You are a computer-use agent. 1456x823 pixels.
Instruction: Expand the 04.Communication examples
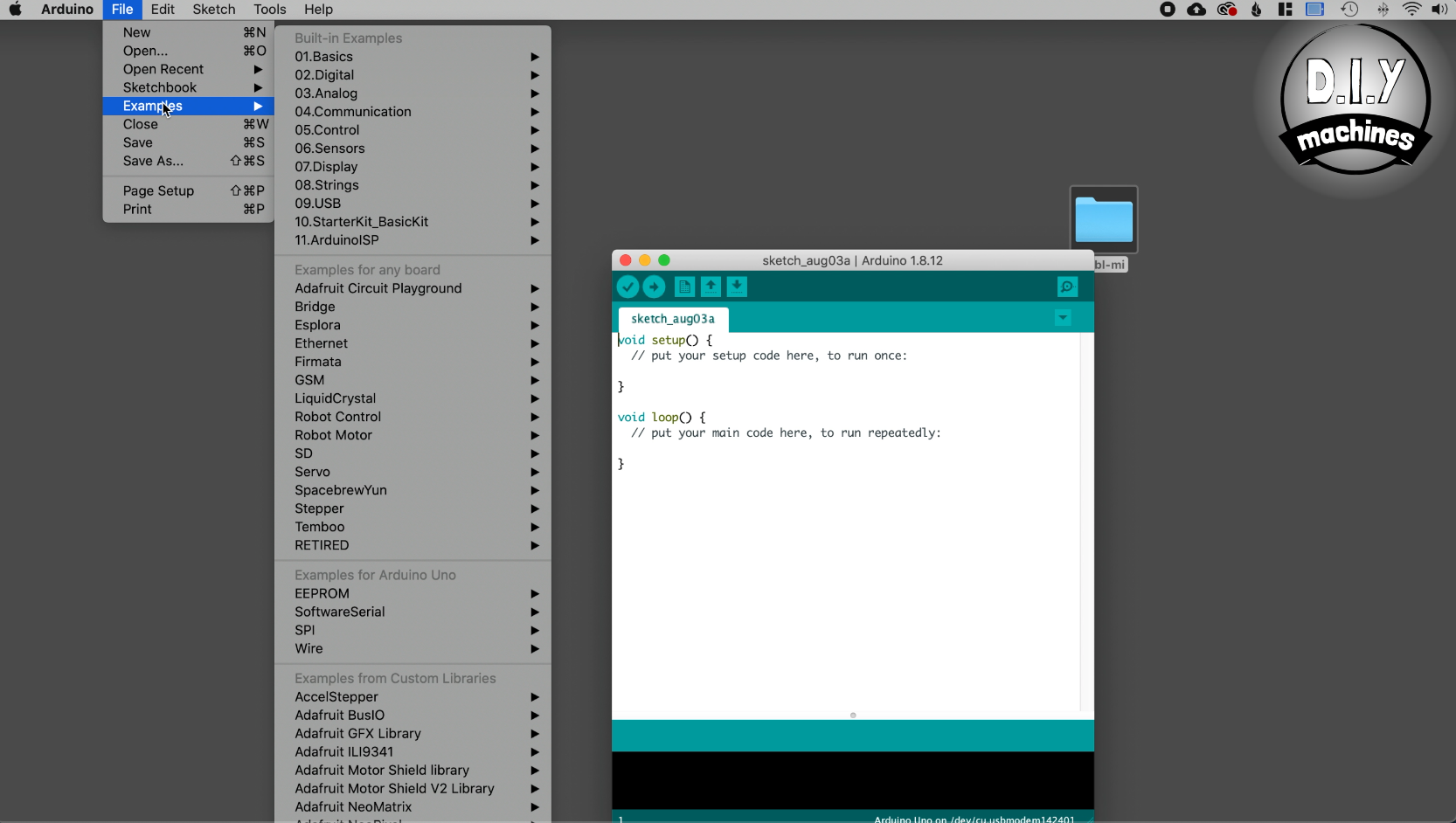point(413,112)
